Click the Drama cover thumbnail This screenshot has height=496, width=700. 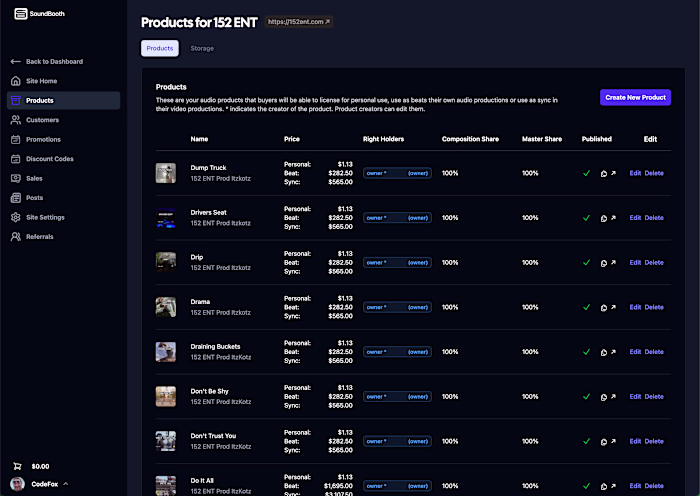pyautogui.click(x=166, y=307)
